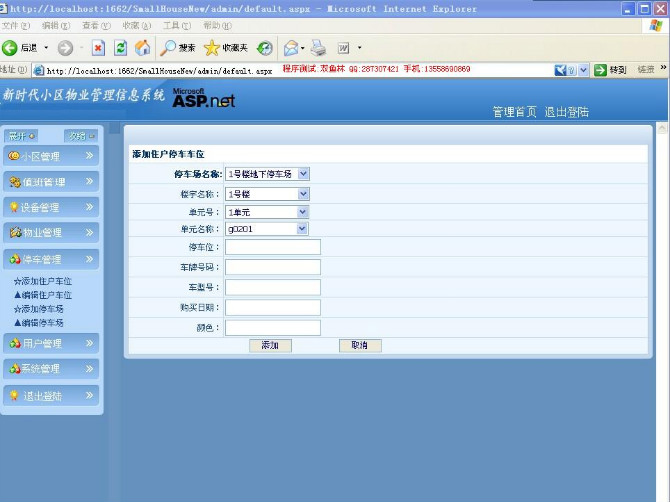This screenshot has width=670, height=502.
Task: Click the toolbar overflow chevron after 链接
Action: pyautogui.click(x=664, y=68)
